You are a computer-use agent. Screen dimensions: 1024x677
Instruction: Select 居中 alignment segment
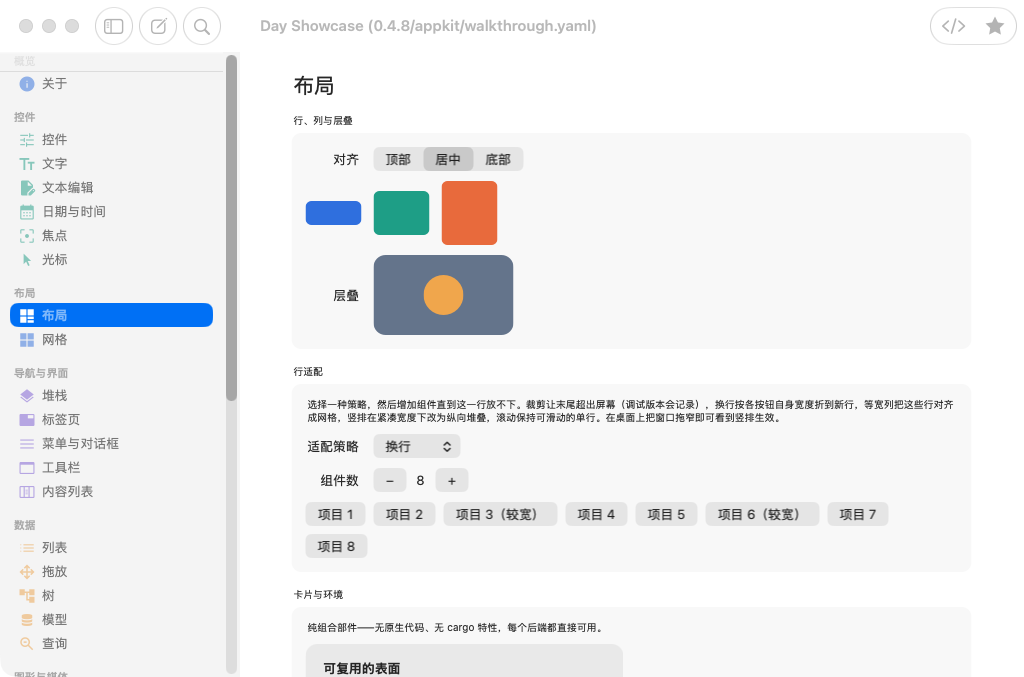tap(448, 159)
